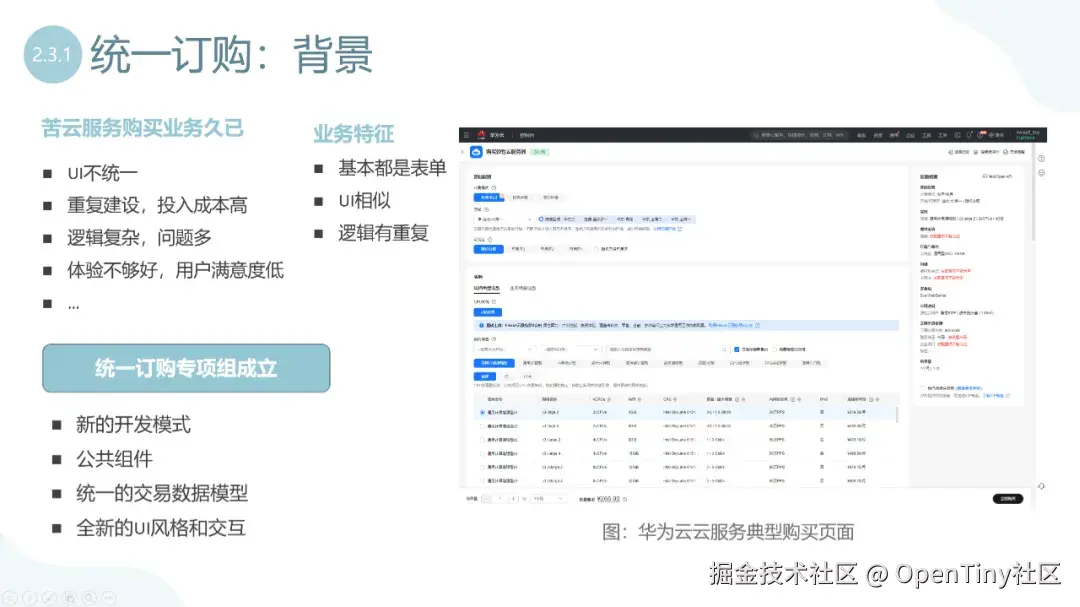Open the search icon in the top navigation bar
1080x607 pixels.
click(758, 132)
